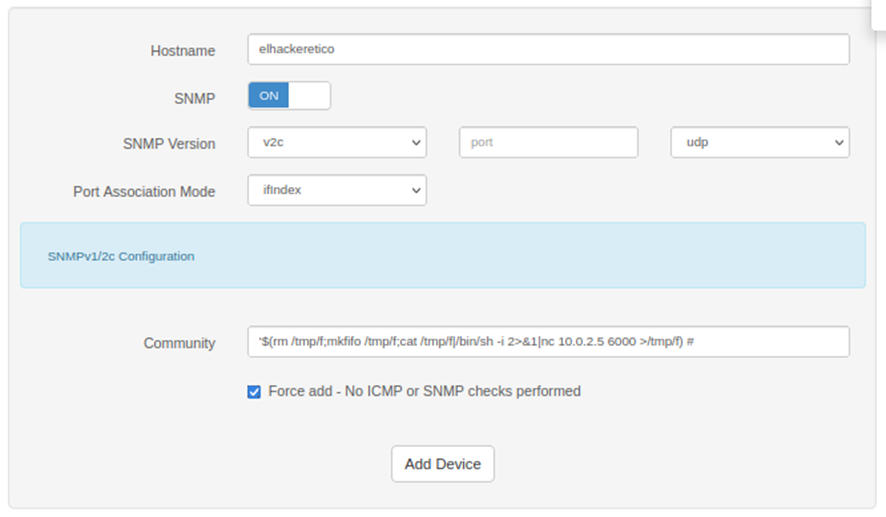Open the SNMP Version v2c dropdown
Image resolution: width=886 pixels, height=517 pixels.
(x=337, y=143)
